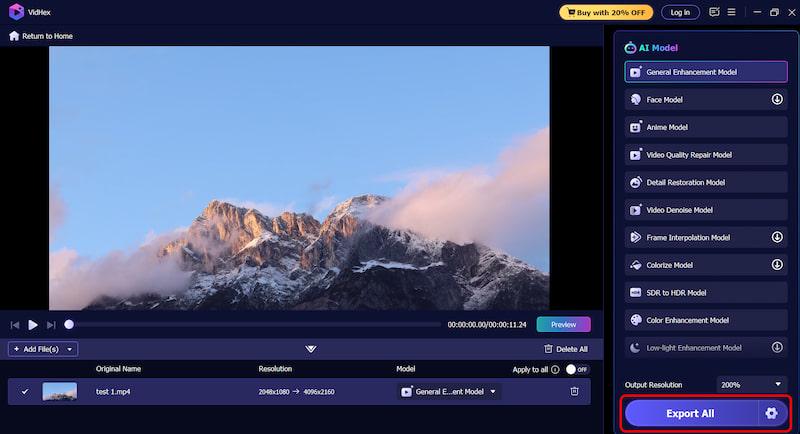Delete test 1.mp4 with trash icon
Screen dimensions: 800x434
(x=574, y=391)
